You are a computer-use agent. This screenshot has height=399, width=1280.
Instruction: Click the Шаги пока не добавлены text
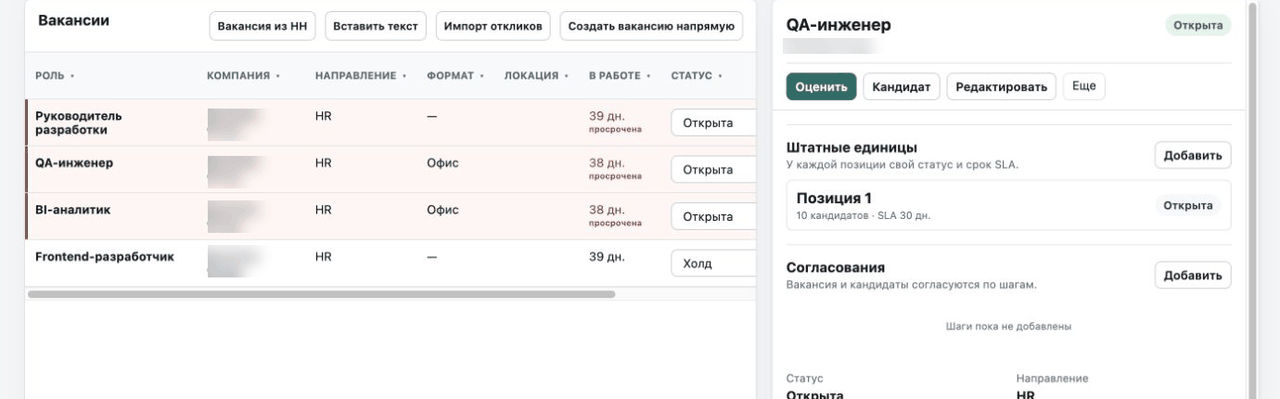(x=1009, y=326)
